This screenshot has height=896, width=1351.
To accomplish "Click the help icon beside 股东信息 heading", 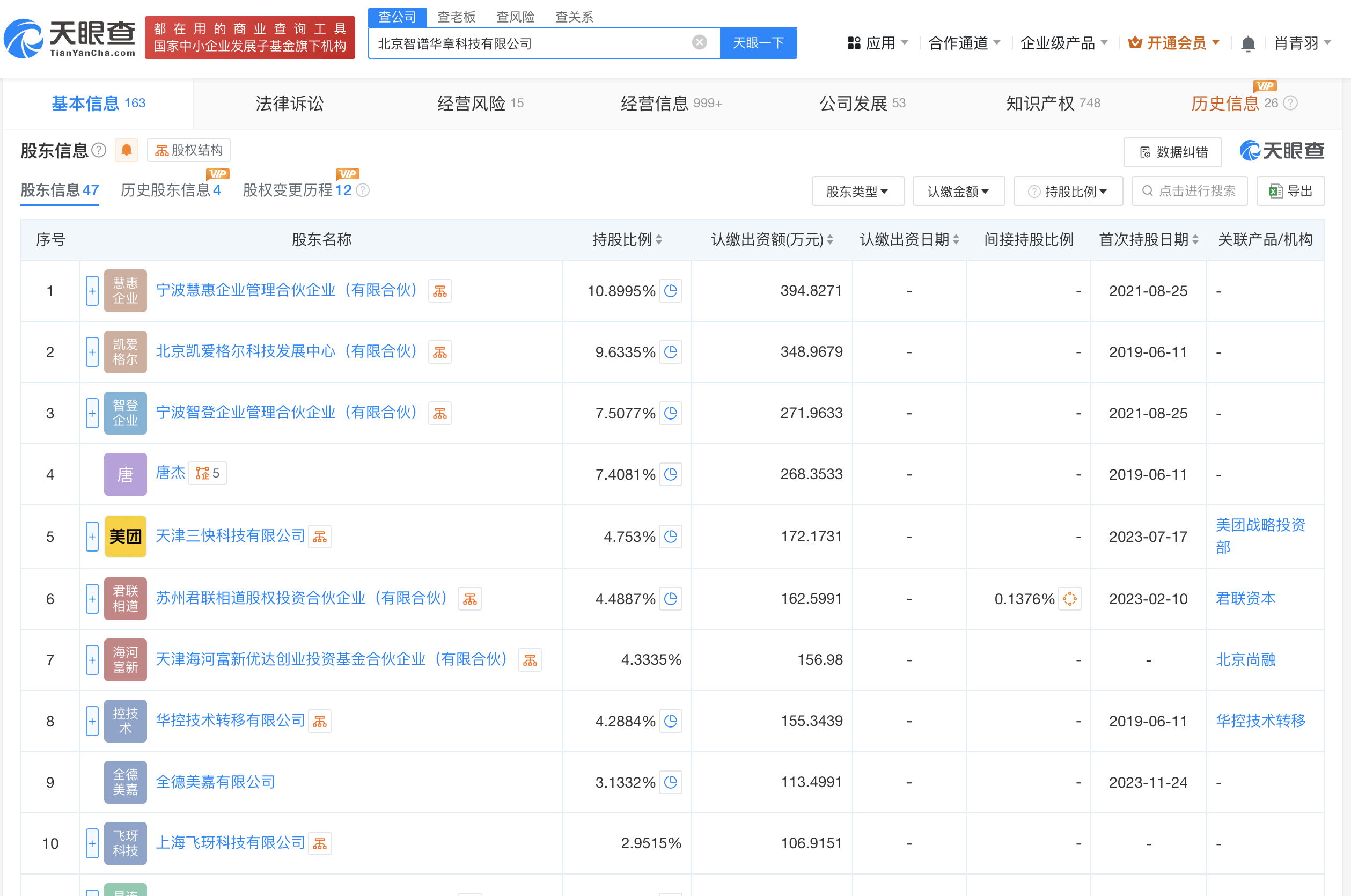I will (x=99, y=150).
